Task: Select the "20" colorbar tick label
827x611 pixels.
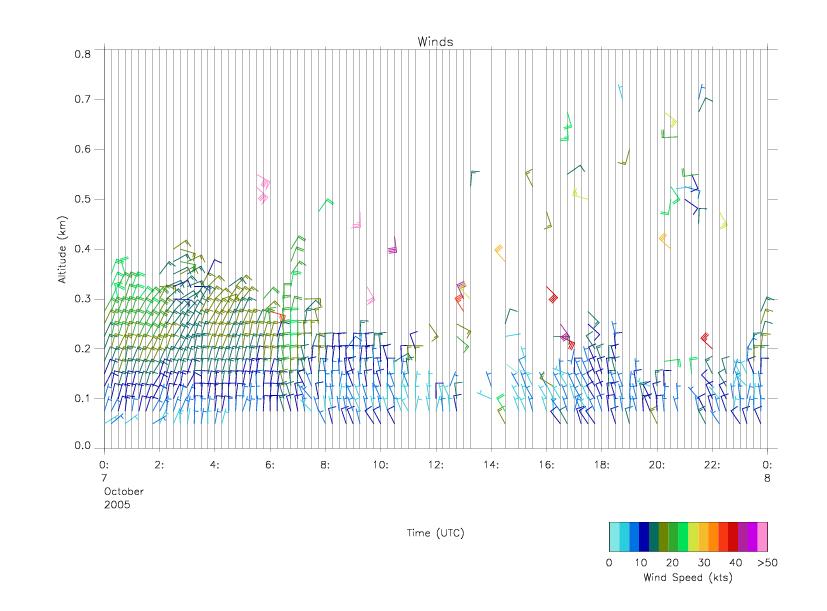Action: 672,562
